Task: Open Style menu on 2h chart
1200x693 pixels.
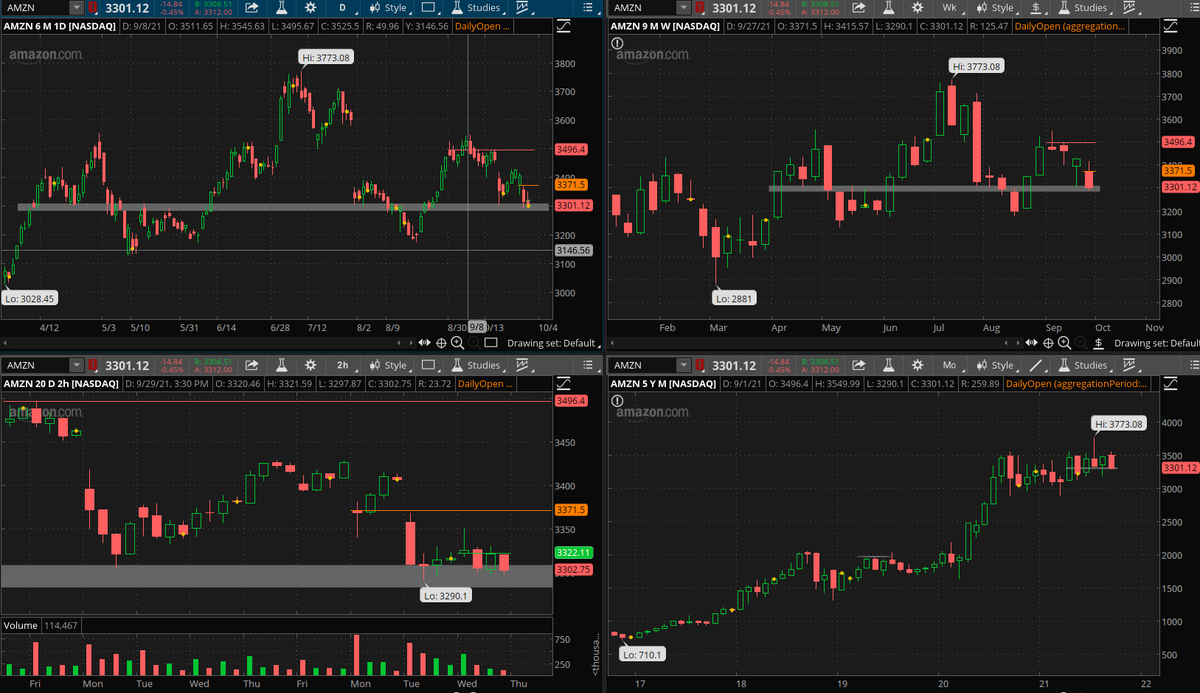Action: [x=388, y=365]
